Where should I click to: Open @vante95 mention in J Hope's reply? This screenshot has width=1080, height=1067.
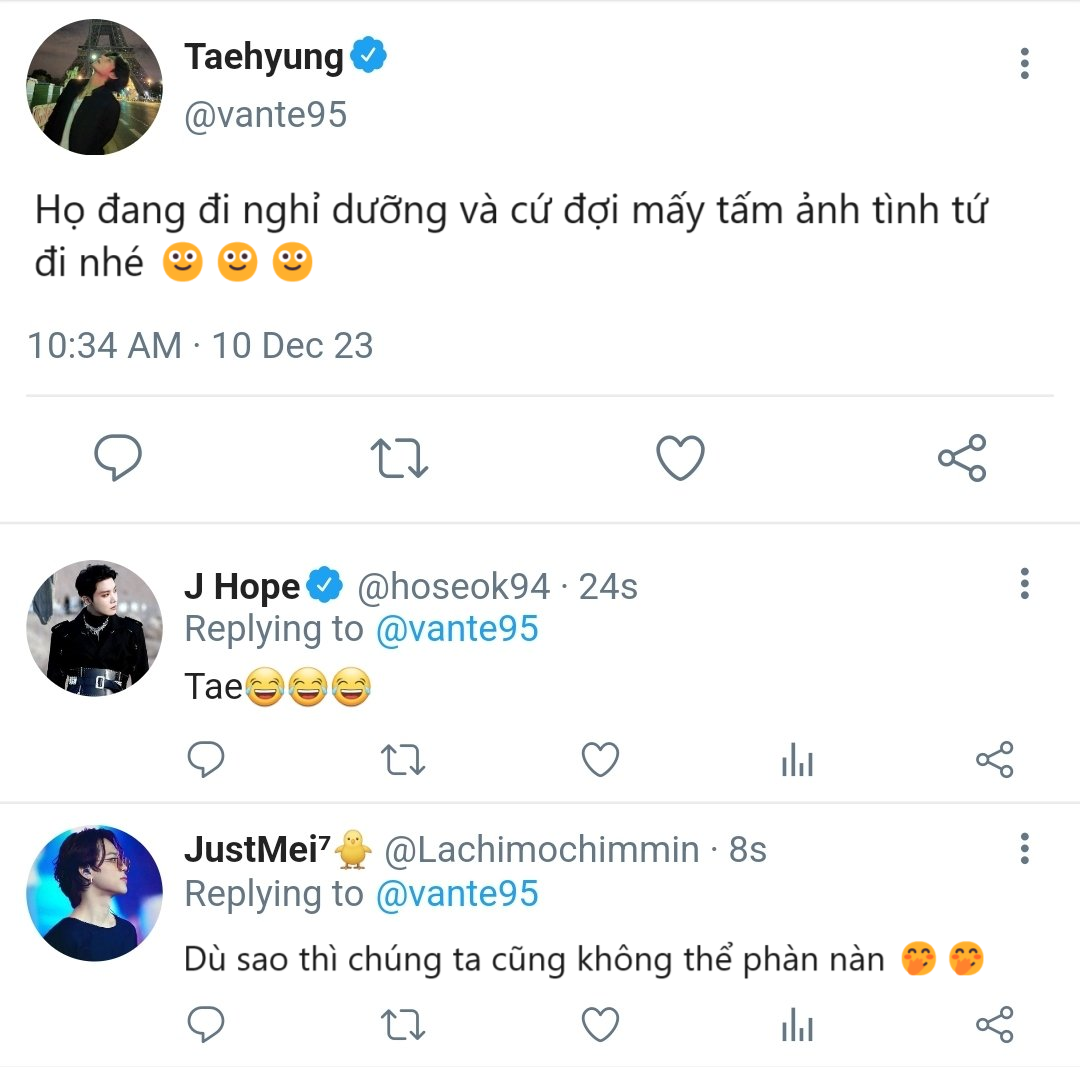[457, 630]
